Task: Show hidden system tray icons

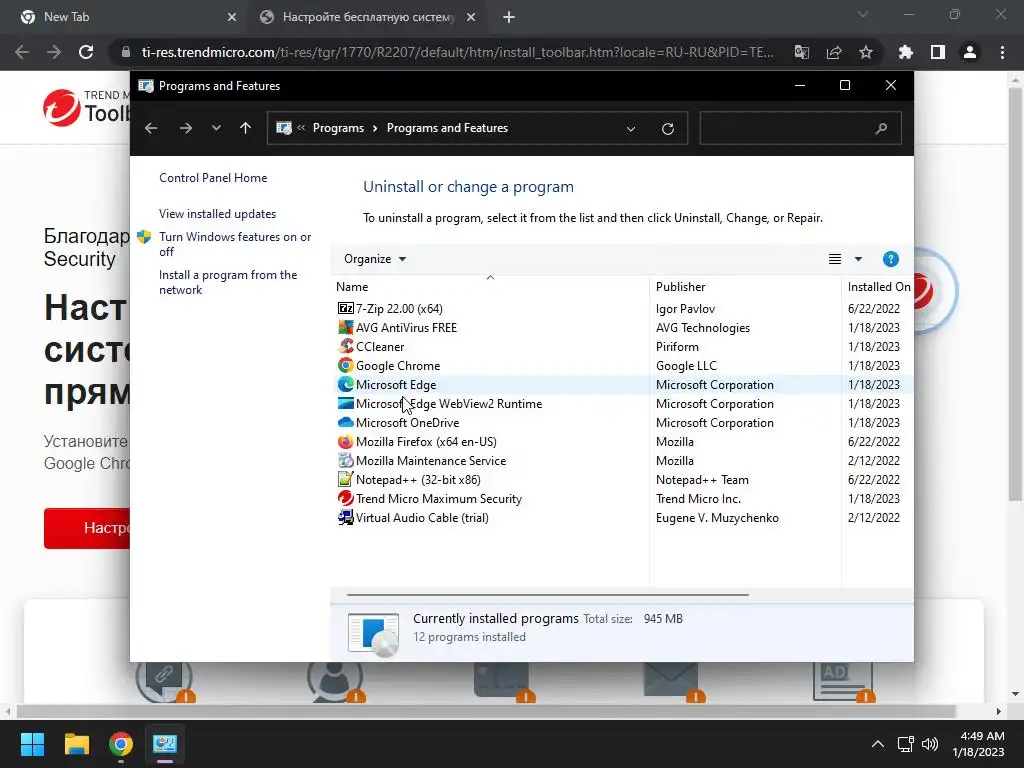Action: coord(878,744)
